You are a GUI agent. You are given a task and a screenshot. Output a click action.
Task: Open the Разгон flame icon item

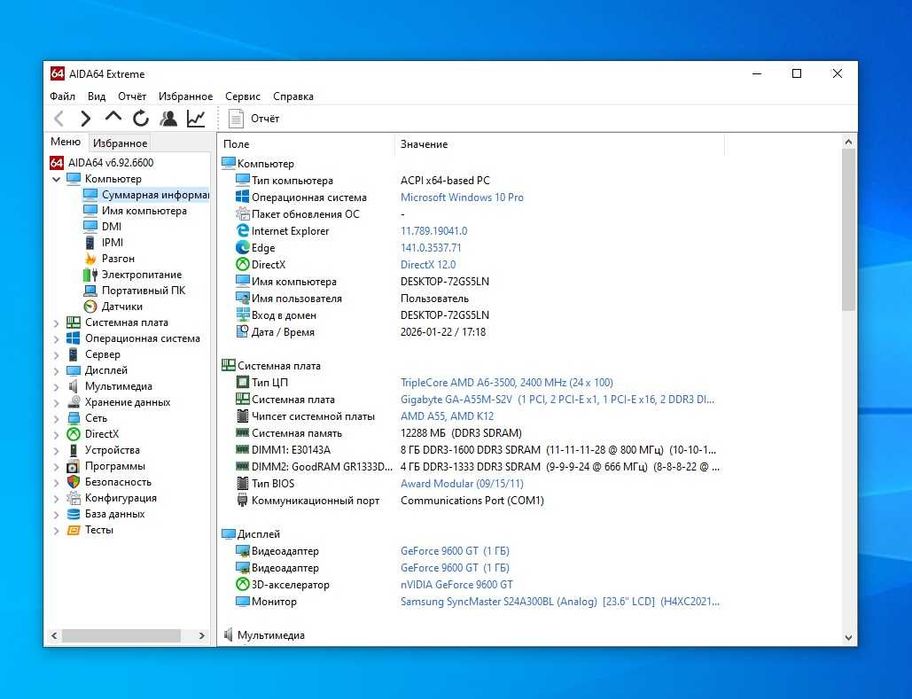tap(90, 258)
